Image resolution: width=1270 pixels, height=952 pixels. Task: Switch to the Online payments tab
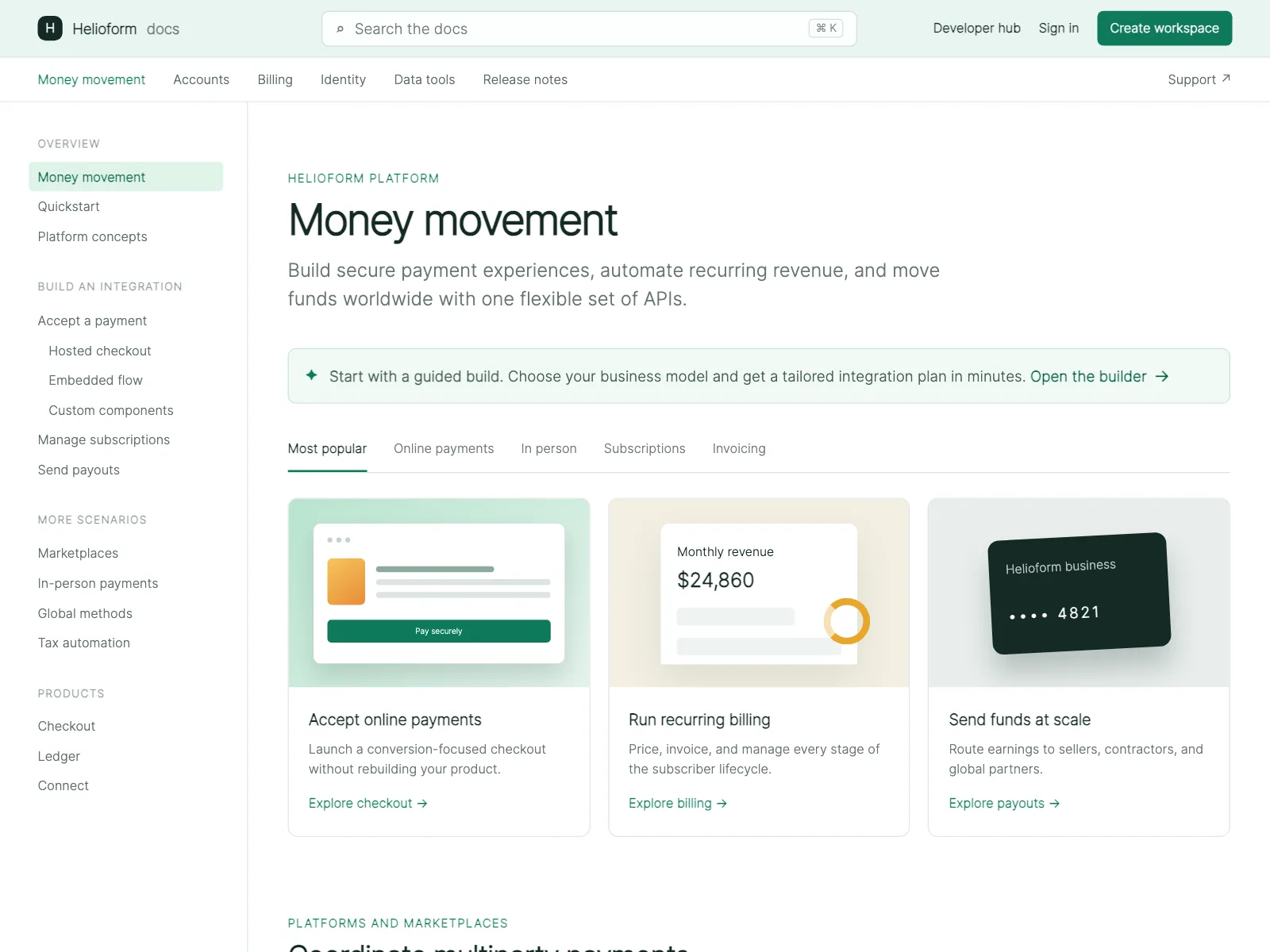click(x=444, y=448)
